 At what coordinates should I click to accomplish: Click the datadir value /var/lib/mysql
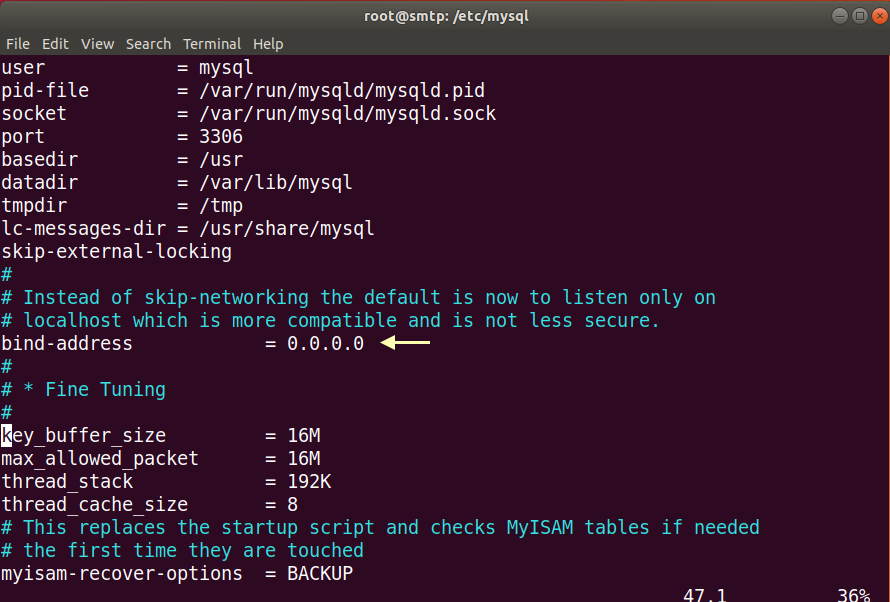[x=276, y=183]
